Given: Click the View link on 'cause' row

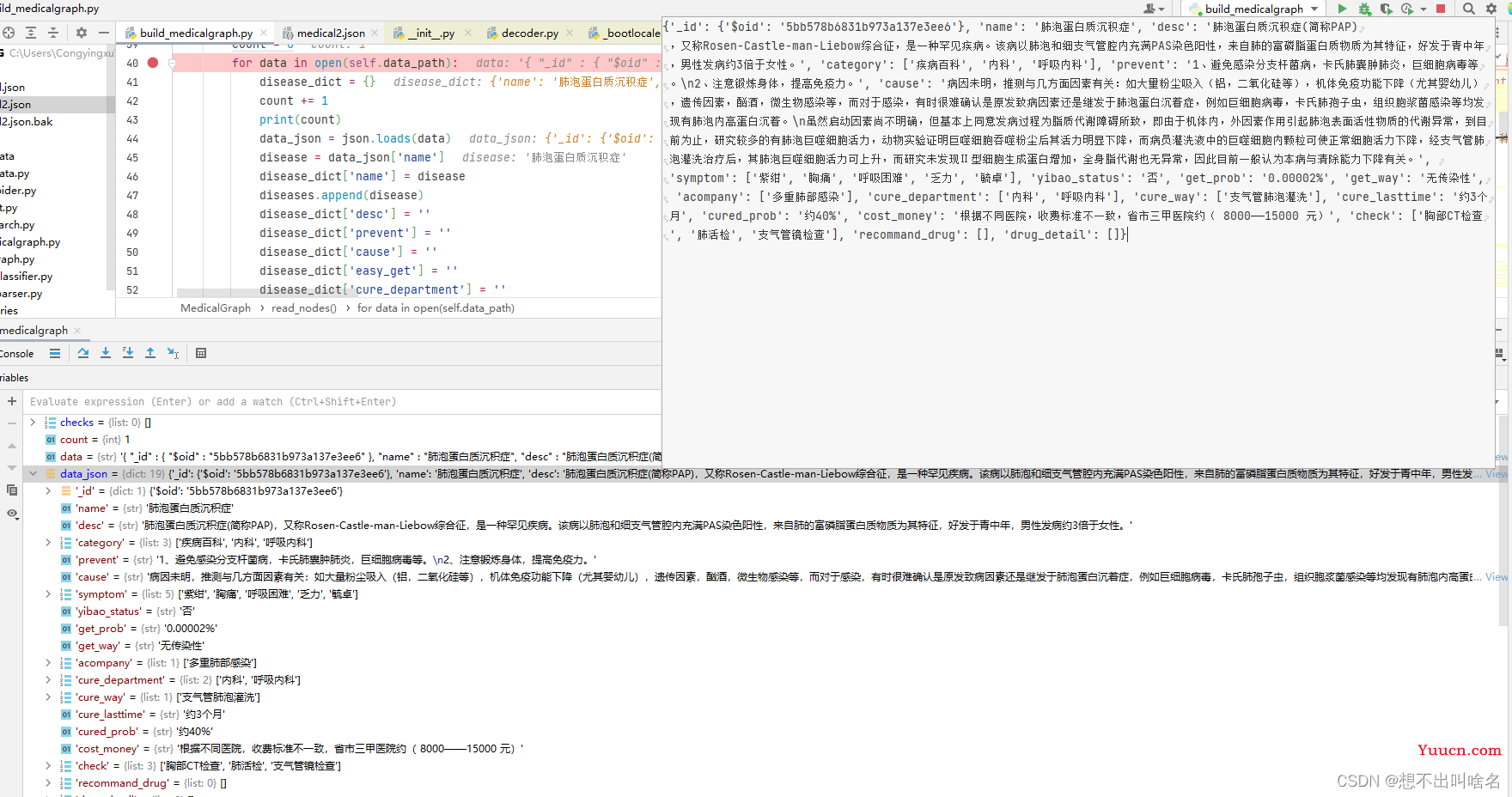Looking at the screenshot, I should click(x=1497, y=577).
